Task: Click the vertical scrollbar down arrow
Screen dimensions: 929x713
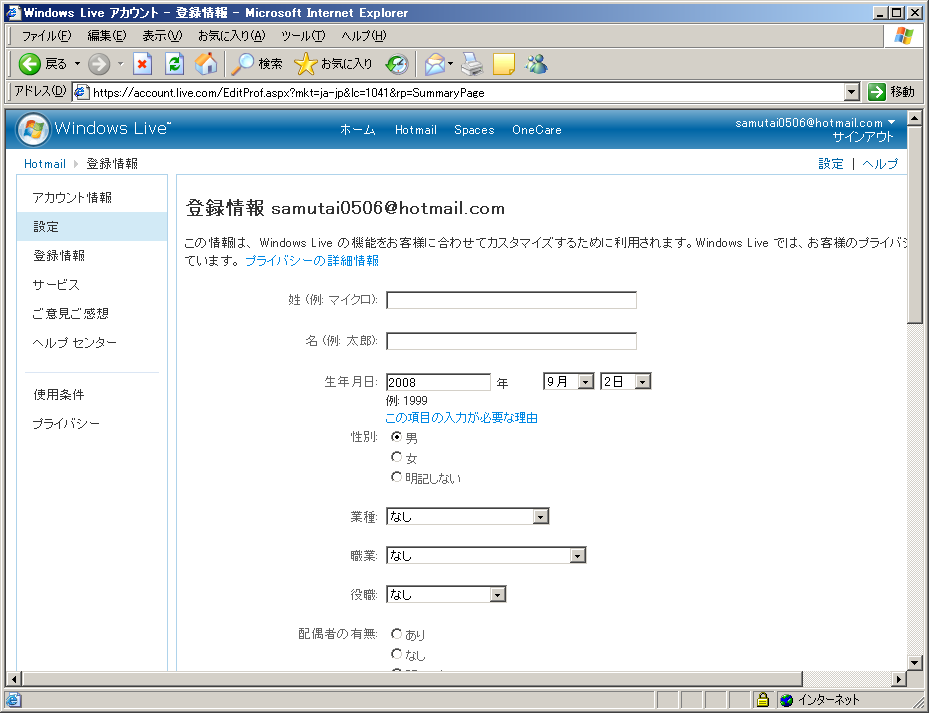Action: click(x=915, y=663)
